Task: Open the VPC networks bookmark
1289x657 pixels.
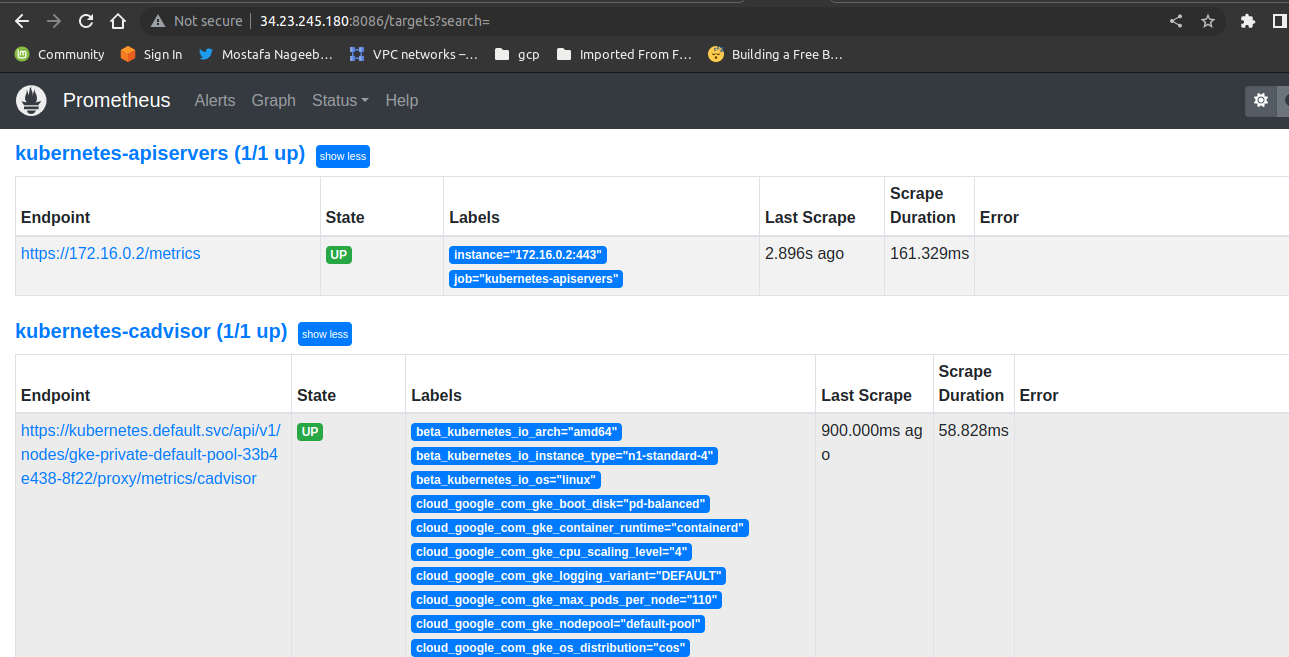Action: pos(413,54)
